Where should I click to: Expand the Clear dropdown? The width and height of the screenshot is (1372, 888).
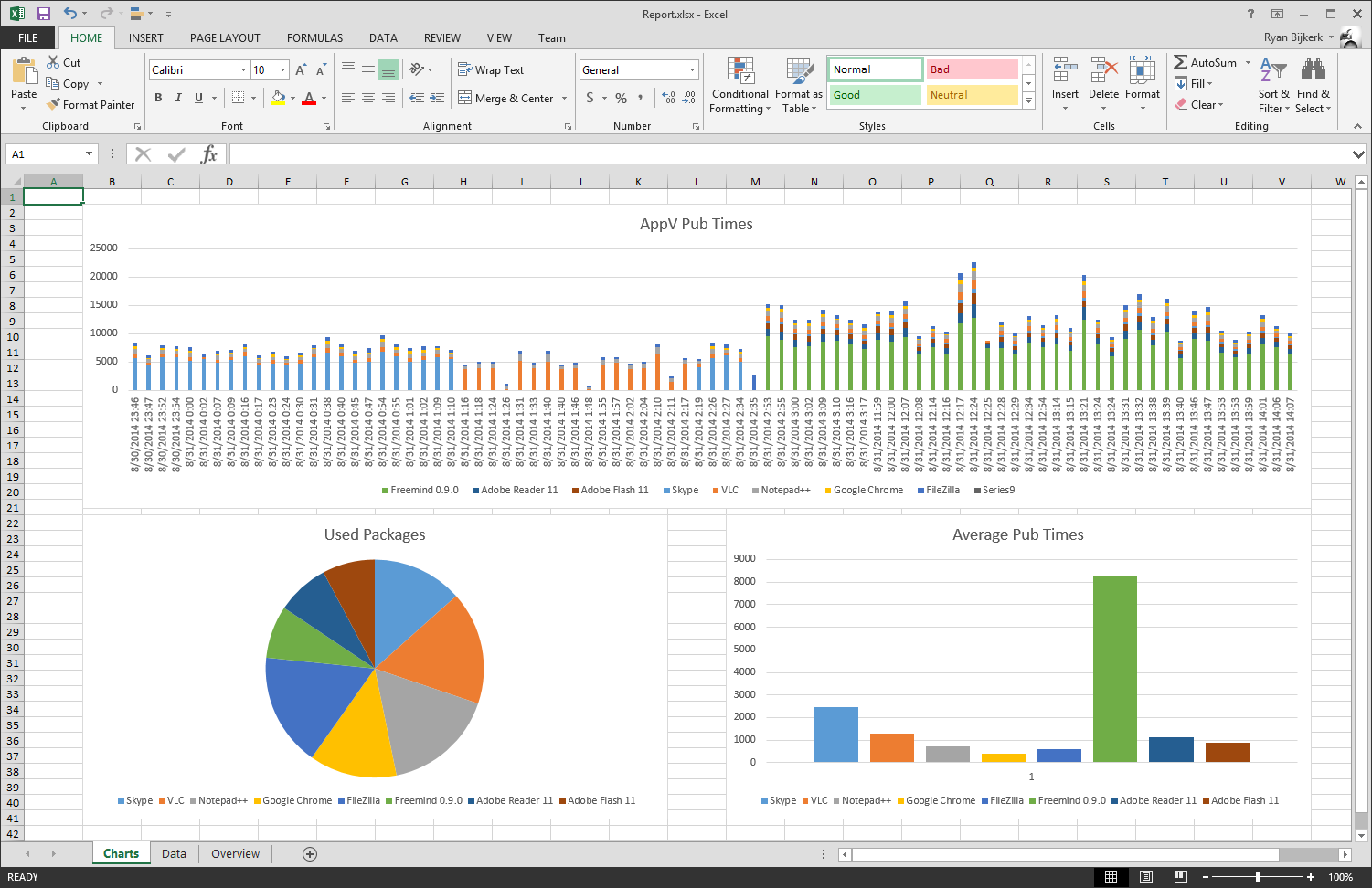[1220, 104]
